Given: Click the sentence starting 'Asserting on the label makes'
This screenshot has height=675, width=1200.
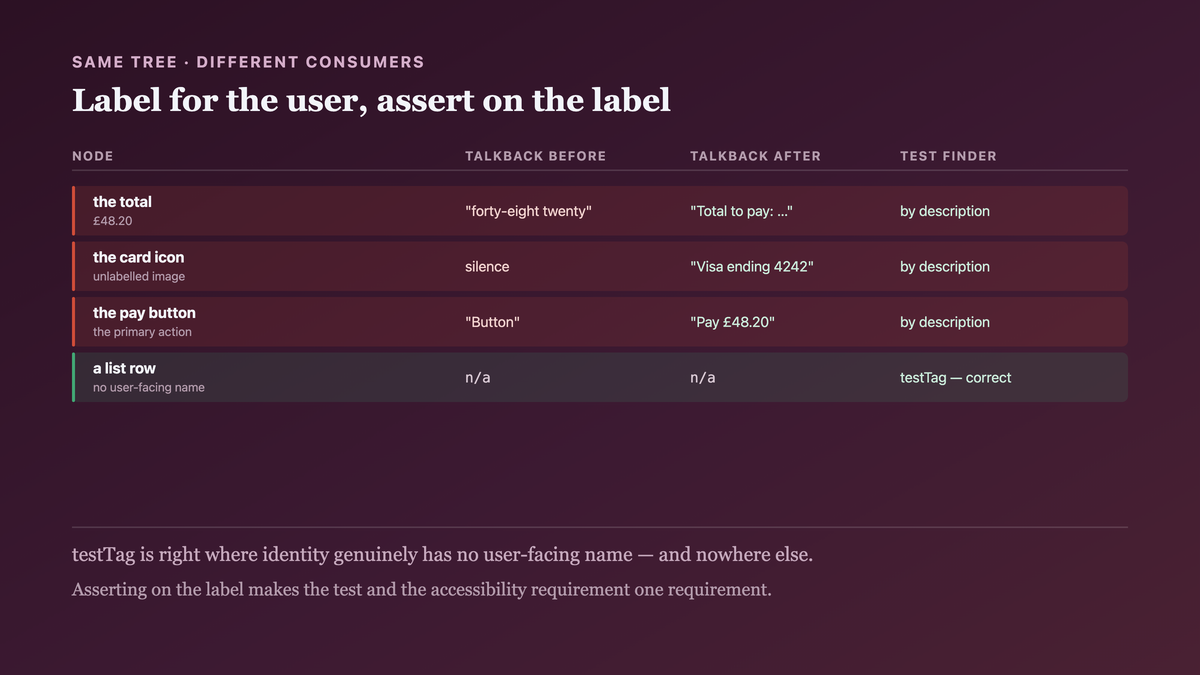Looking at the screenshot, I should (422, 589).
